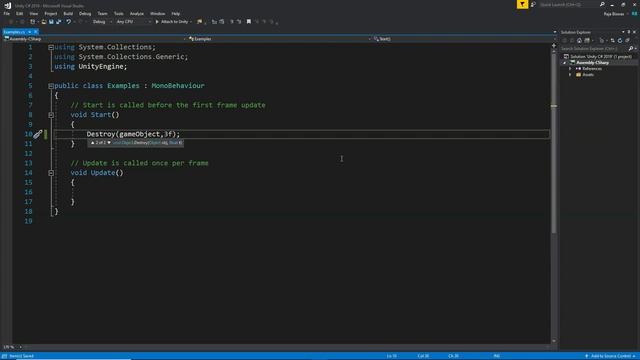Click the New Project toolbar icon
This screenshot has width=640, height=360.
(x=33, y=22)
